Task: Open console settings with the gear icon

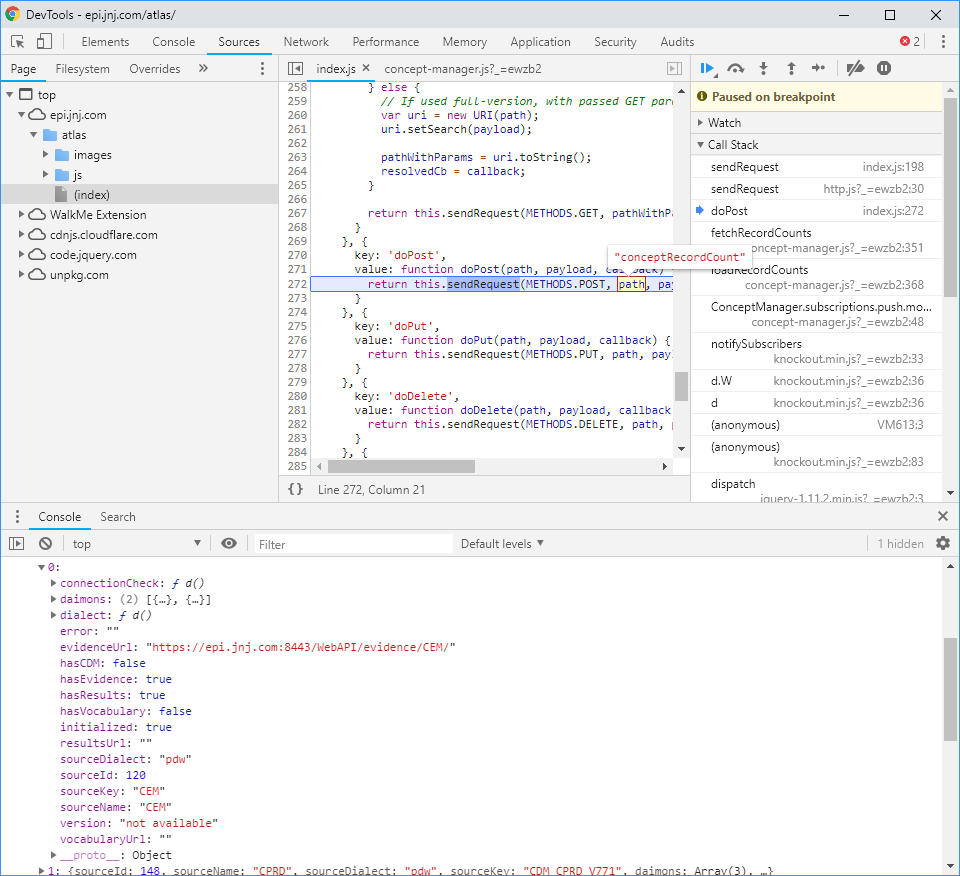Action: coord(941,543)
